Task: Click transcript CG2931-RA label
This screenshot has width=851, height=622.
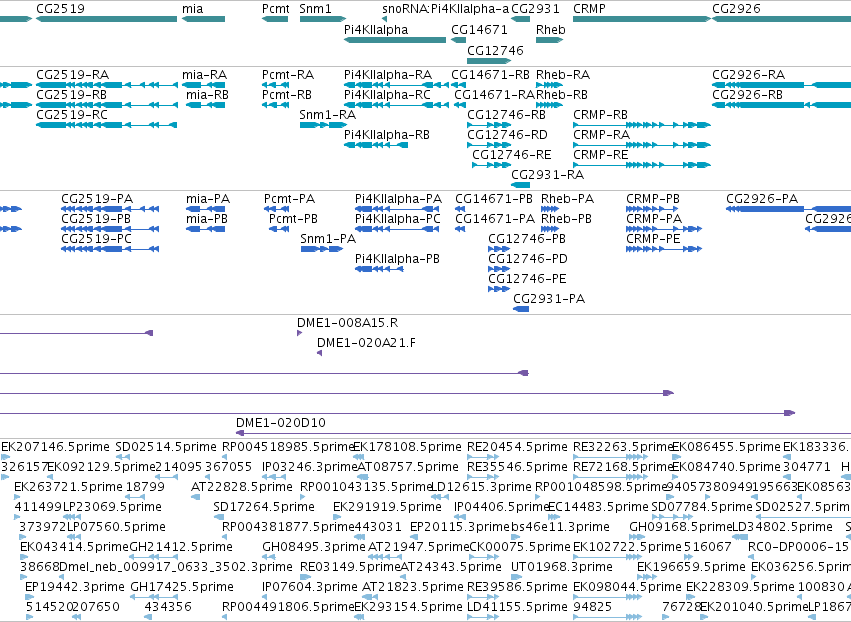Action: coord(548,175)
